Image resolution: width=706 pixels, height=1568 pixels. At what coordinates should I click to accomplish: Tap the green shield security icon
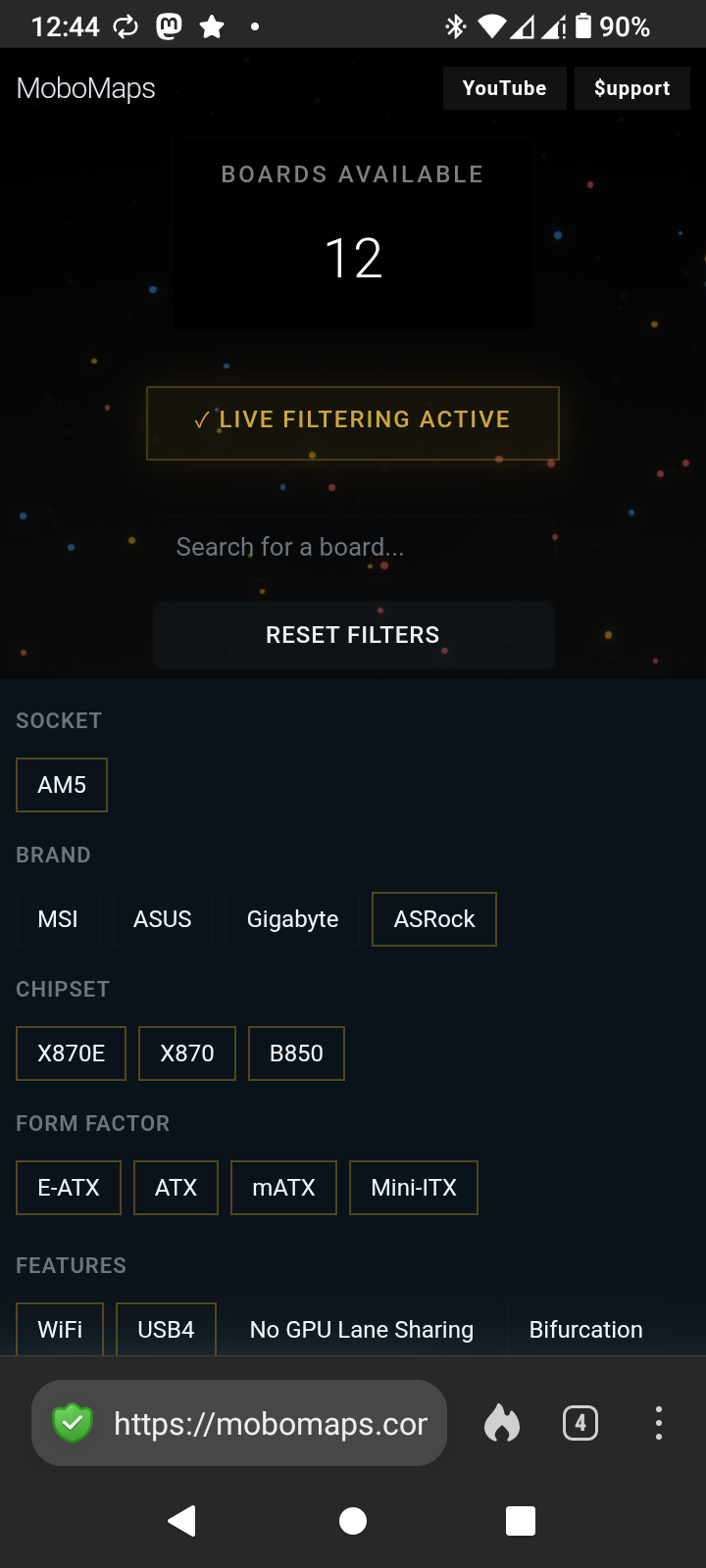point(73,1423)
